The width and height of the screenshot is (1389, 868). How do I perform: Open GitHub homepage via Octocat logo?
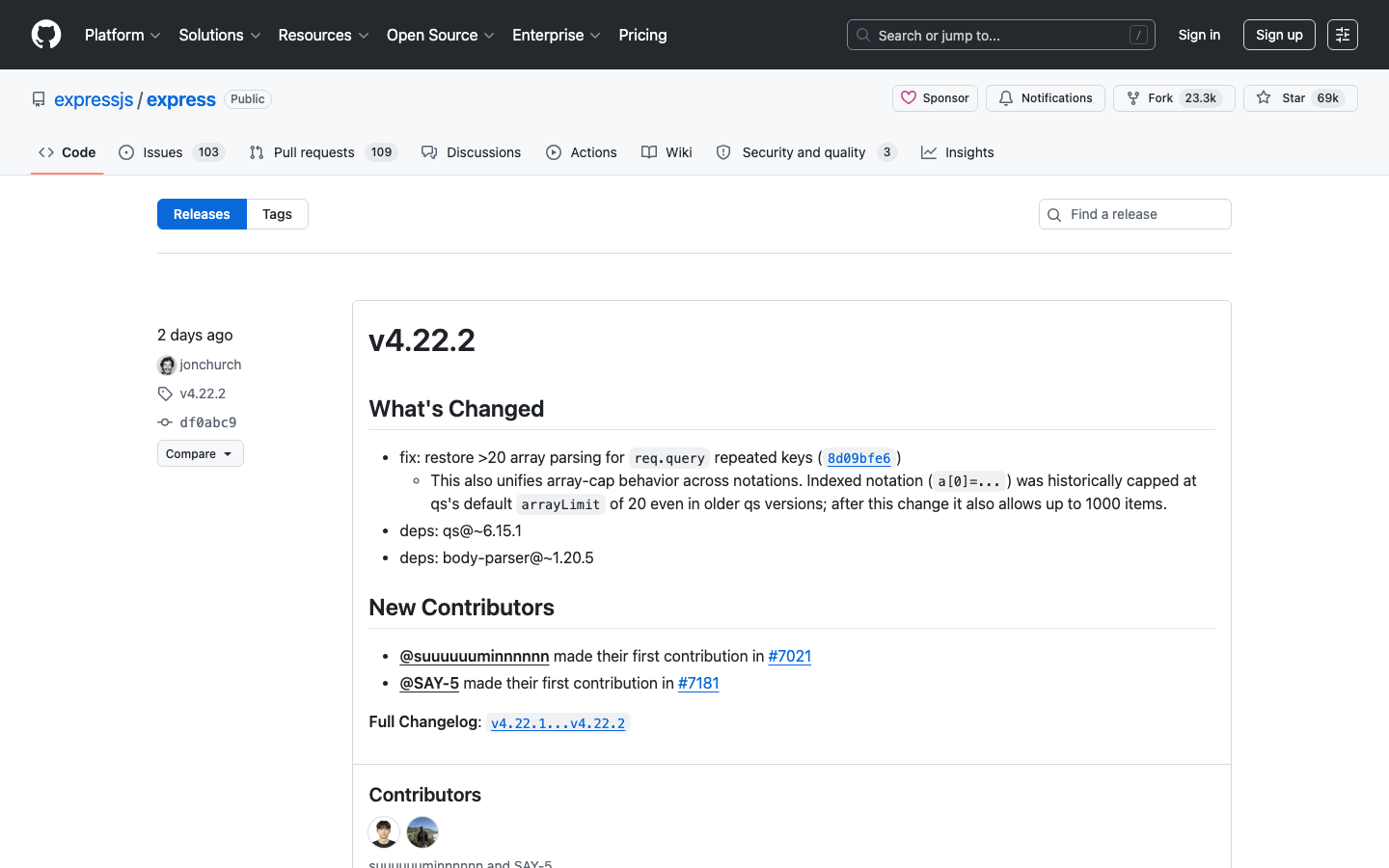coord(46,35)
